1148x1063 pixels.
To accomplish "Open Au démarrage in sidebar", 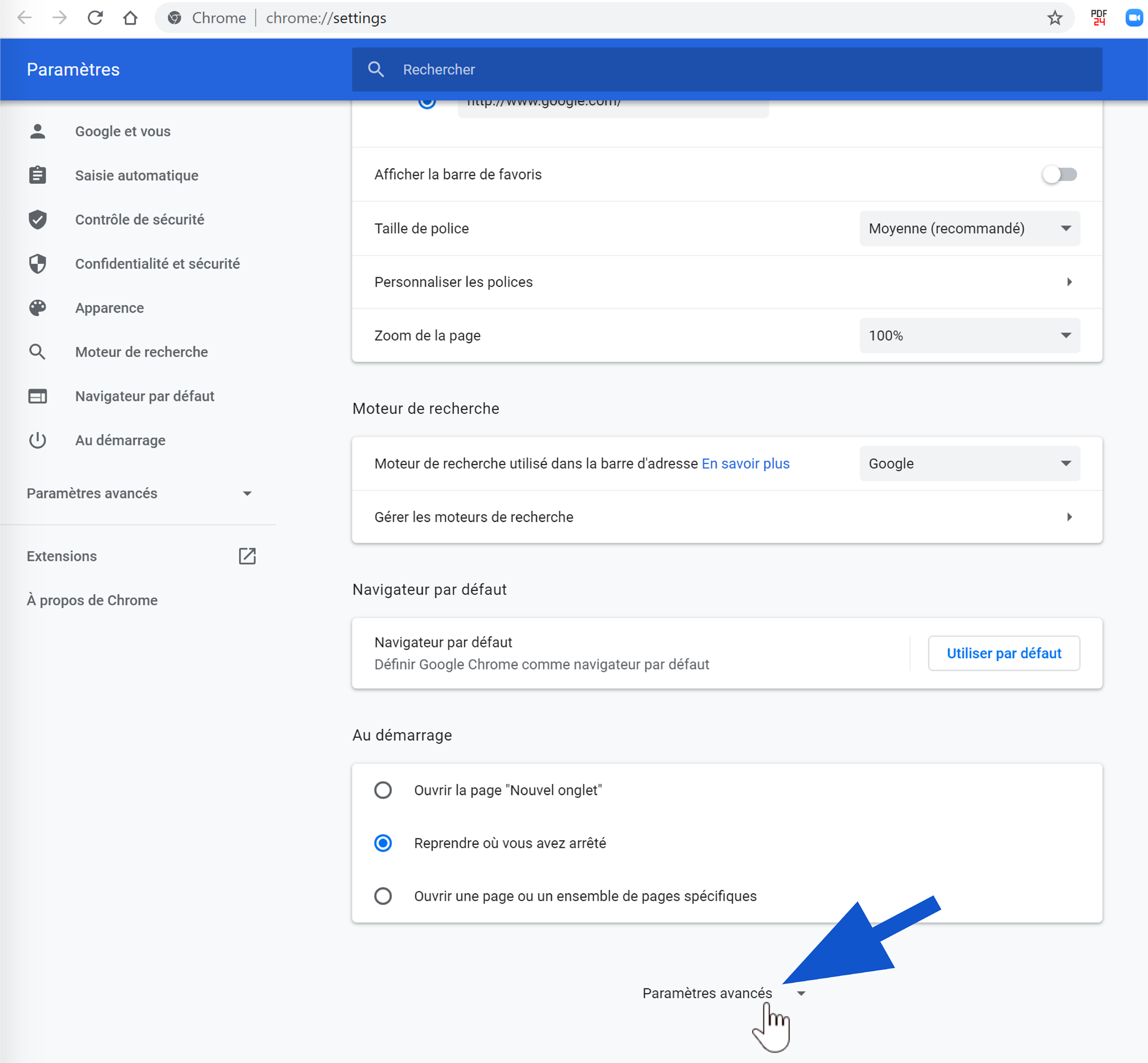I will [120, 440].
